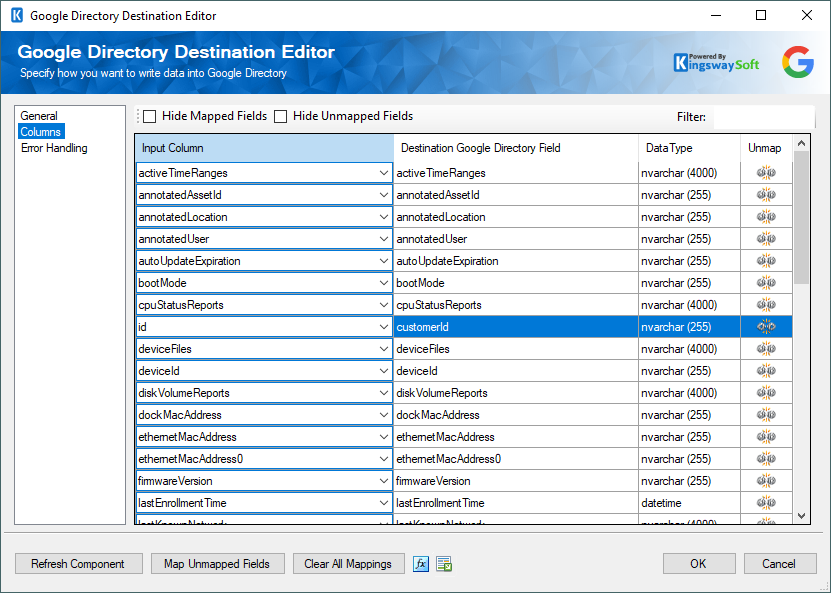Click the Google logo in the header
Image resolution: width=831 pixels, height=593 pixels.
pos(797,62)
